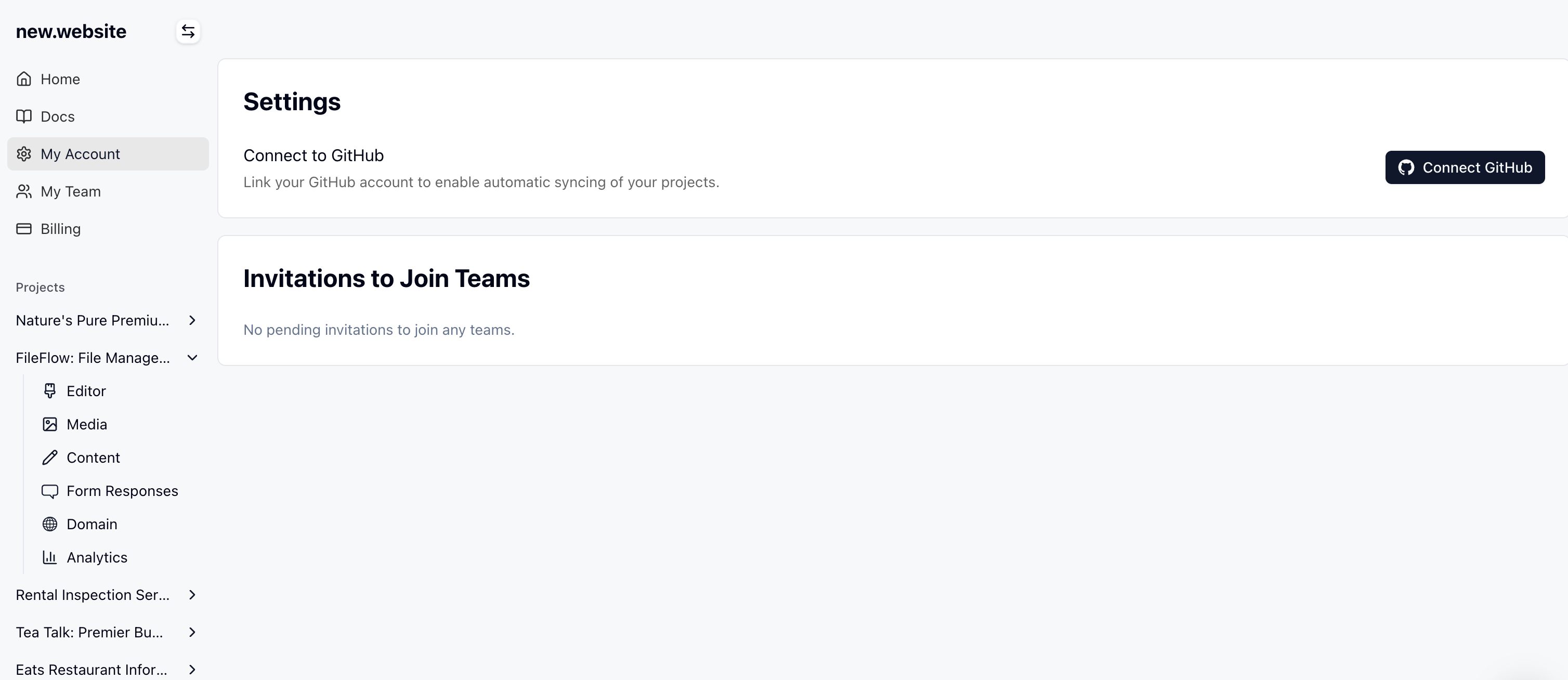The height and width of the screenshot is (680, 1568).
Task: Click the Content pencil icon
Action: (50, 457)
